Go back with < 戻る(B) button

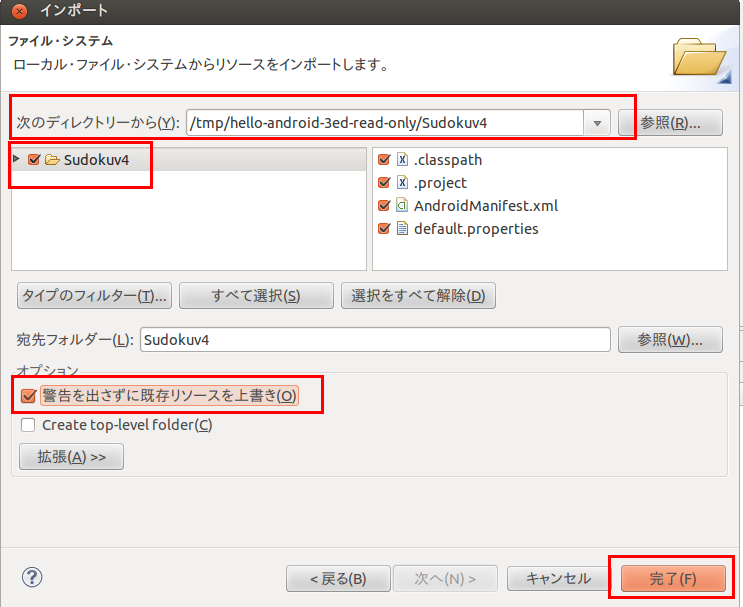pos(338,579)
